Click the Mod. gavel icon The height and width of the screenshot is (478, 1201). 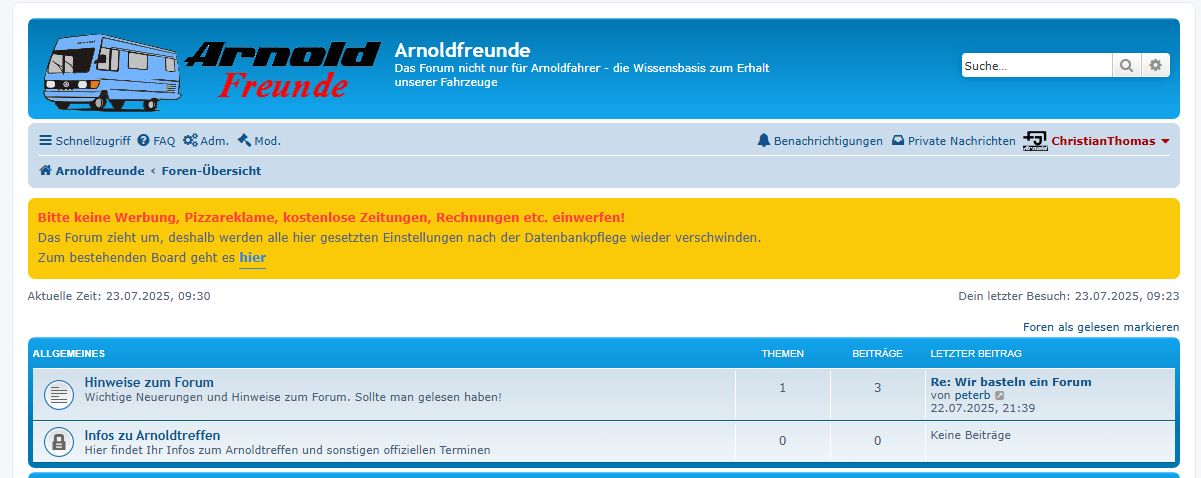[244, 141]
